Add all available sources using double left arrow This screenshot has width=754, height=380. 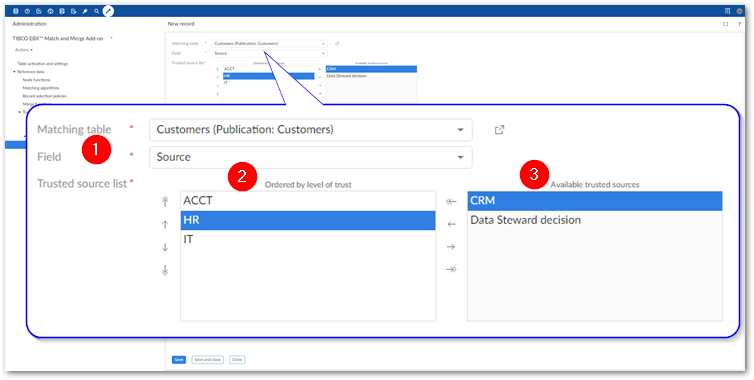[x=451, y=202]
